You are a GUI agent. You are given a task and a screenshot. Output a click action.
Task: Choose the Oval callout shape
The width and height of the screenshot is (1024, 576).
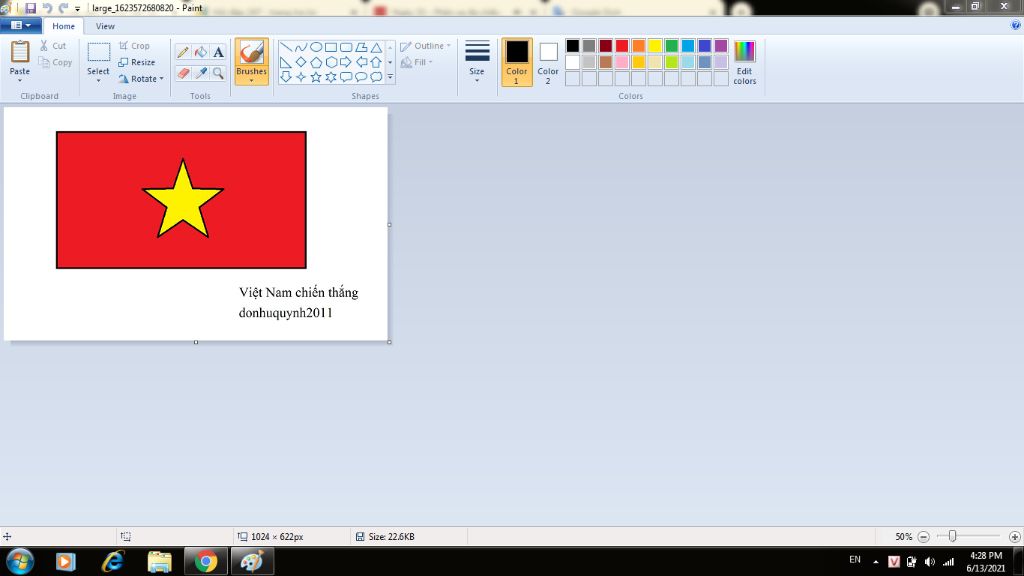361,77
